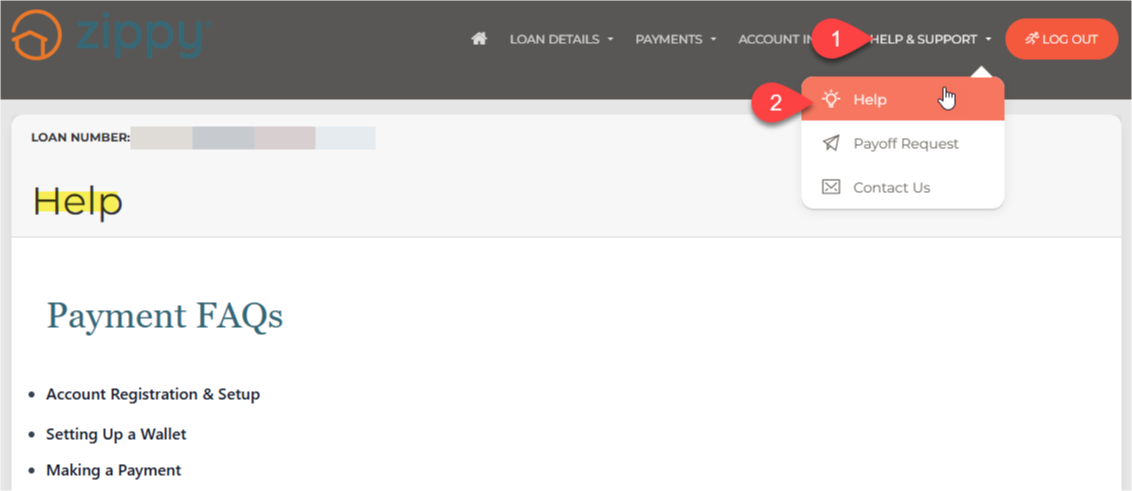Image resolution: width=1132 pixels, height=491 pixels.
Task: Expand the Payments dropdown menu
Action: click(676, 39)
